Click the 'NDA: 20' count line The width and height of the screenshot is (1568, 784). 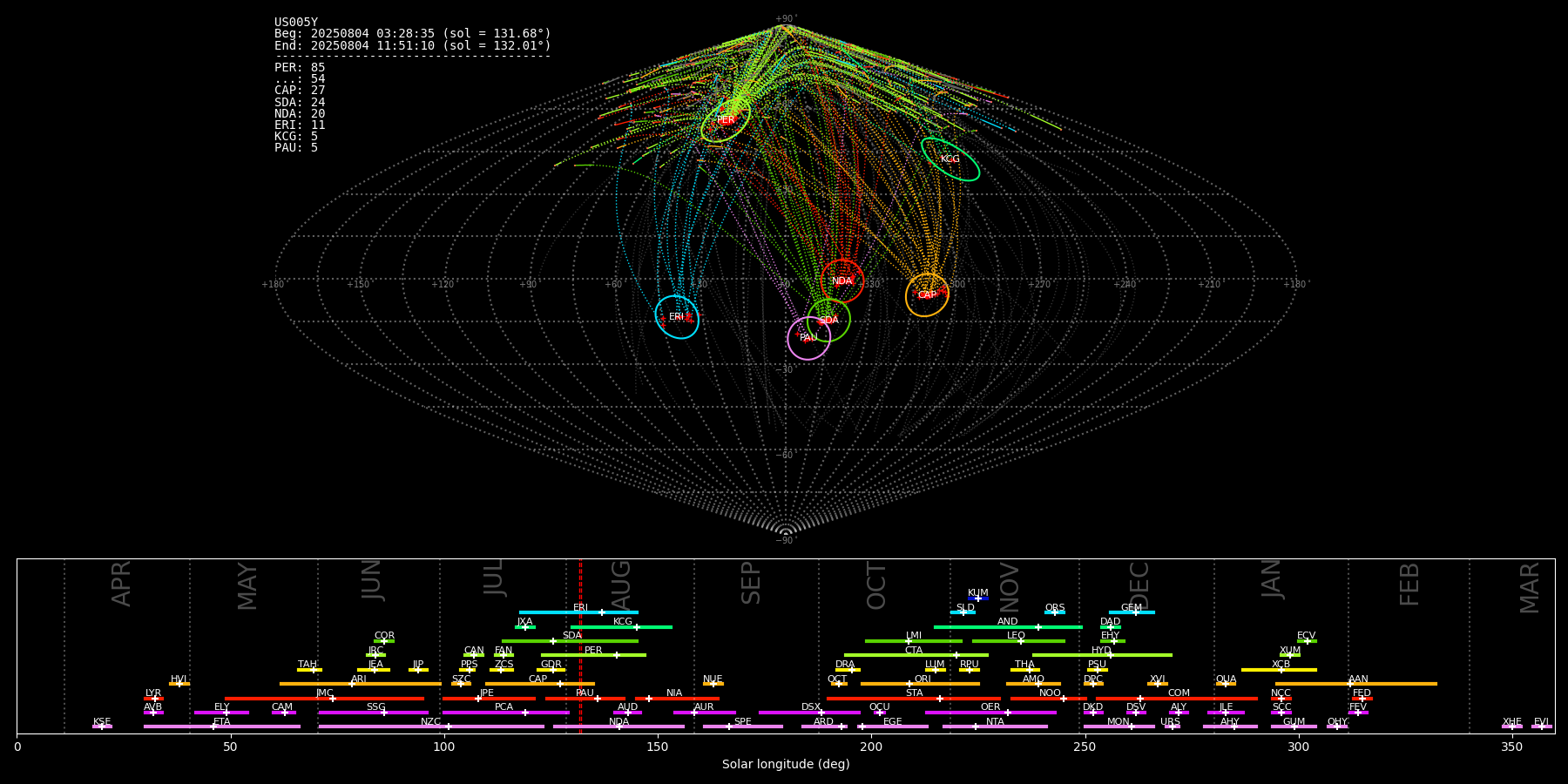pos(300,113)
